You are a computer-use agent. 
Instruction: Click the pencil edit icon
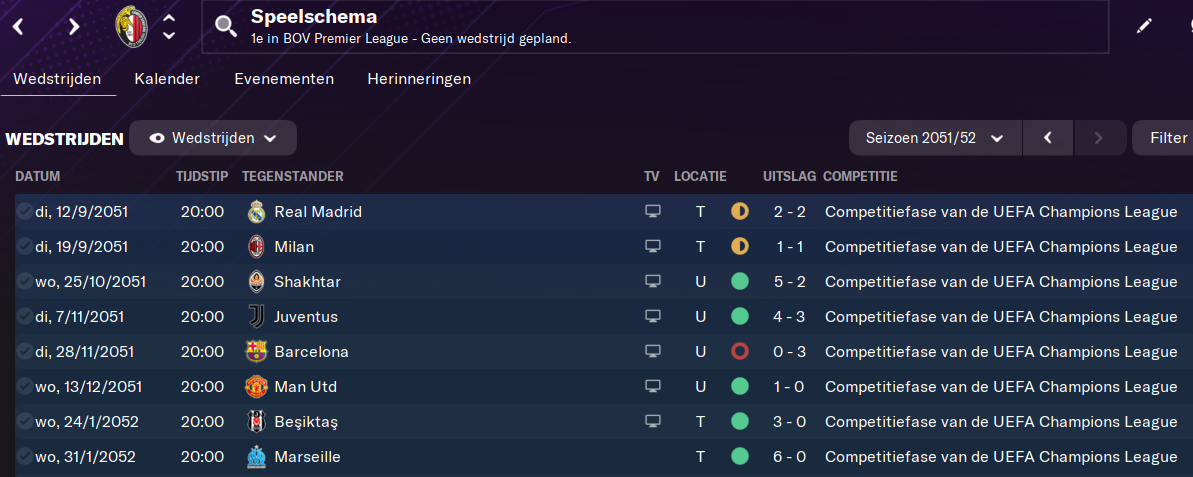[x=1144, y=26]
